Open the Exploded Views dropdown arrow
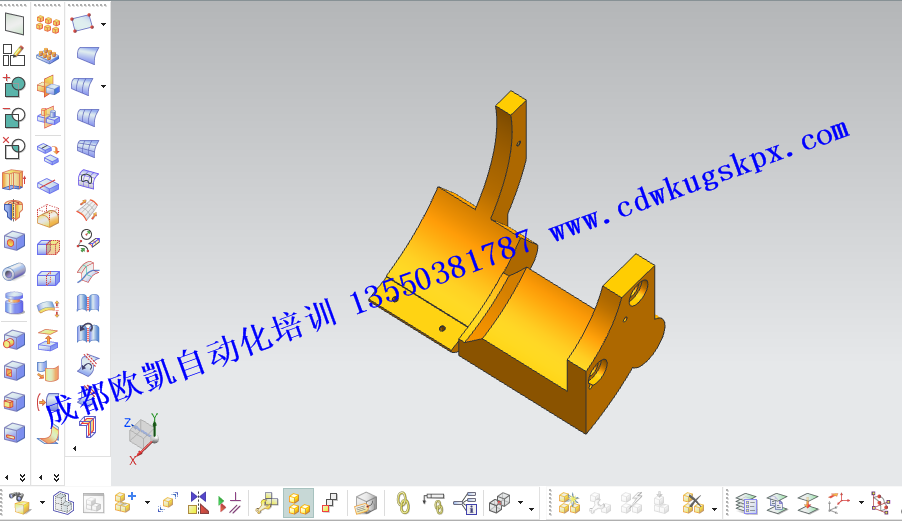This screenshot has width=902, height=525. click(520, 503)
